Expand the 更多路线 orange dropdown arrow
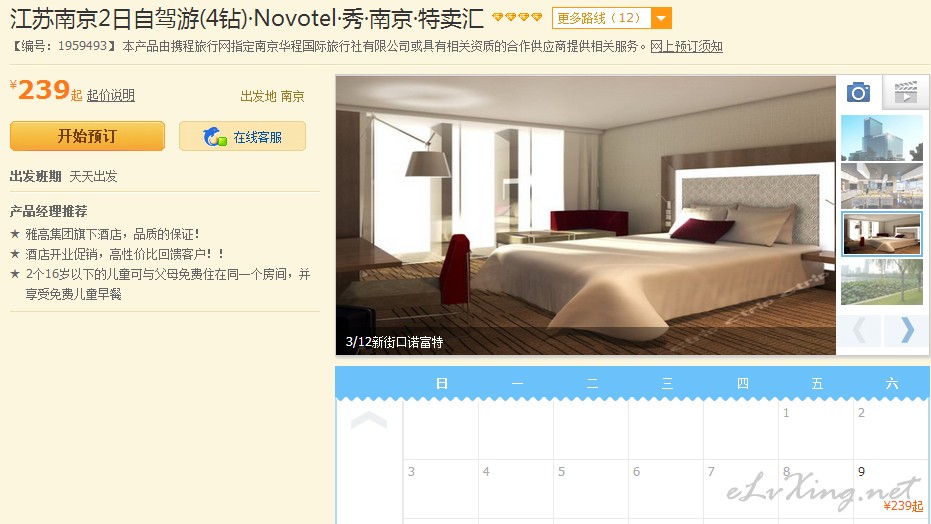 click(661, 18)
